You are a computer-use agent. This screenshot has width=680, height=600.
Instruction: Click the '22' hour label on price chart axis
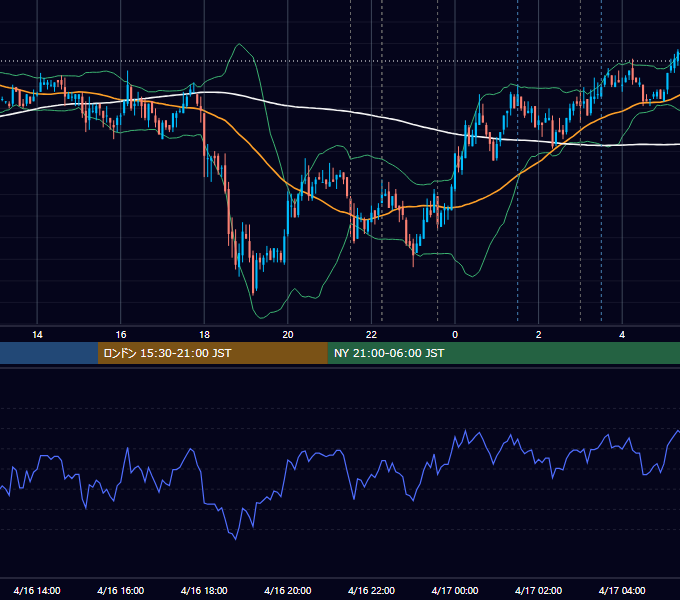371,335
